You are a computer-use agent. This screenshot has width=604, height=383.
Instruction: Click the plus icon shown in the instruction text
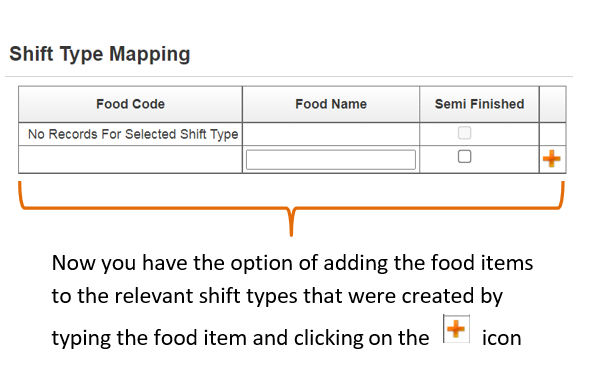pos(456,329)
